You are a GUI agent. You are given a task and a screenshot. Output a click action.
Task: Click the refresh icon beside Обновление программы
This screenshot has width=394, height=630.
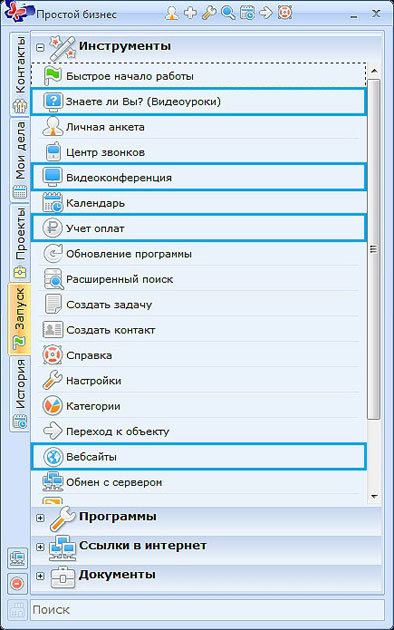click(53, 254)
